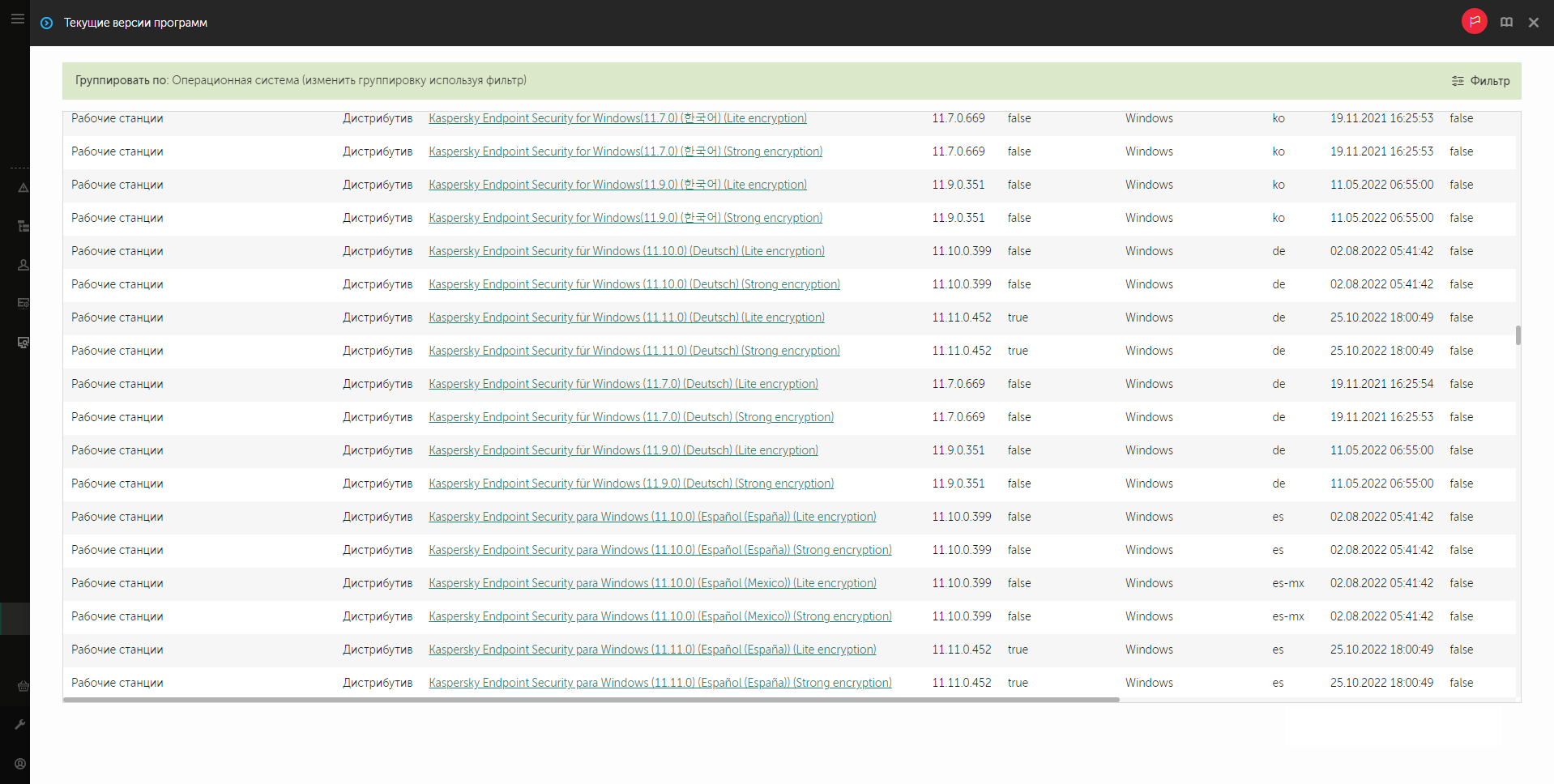This screenshot has height=784, width=1554.
Task: Close the Текущие версии программ window
Action: 1534,23
